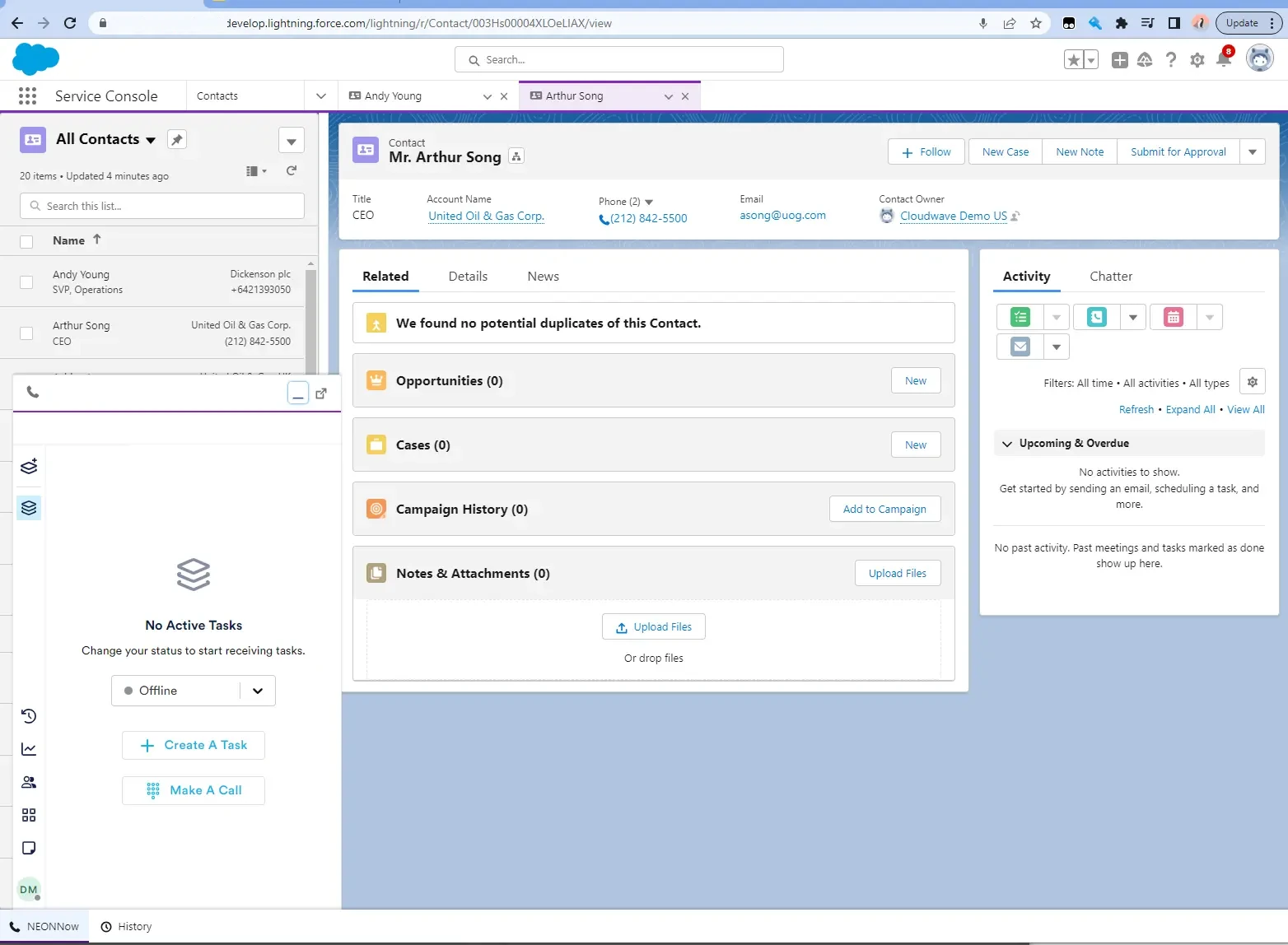The width and height of the screenshot is (1288, 945).
Task: Open the United Oil & Gas Corp. link
Action: (486, 216)
